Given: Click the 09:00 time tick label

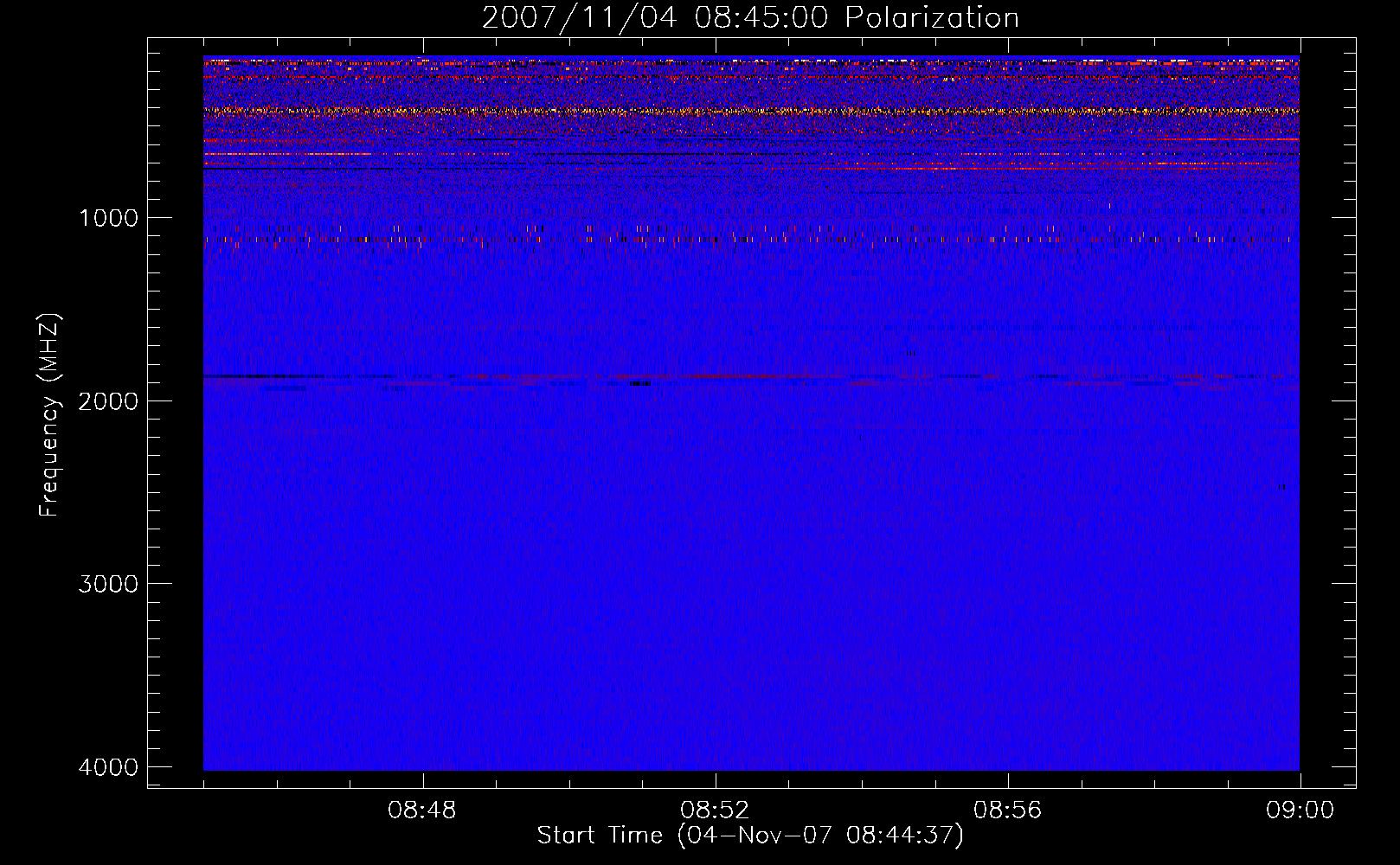Looking at the screenshot, I should coord(1300,811).
